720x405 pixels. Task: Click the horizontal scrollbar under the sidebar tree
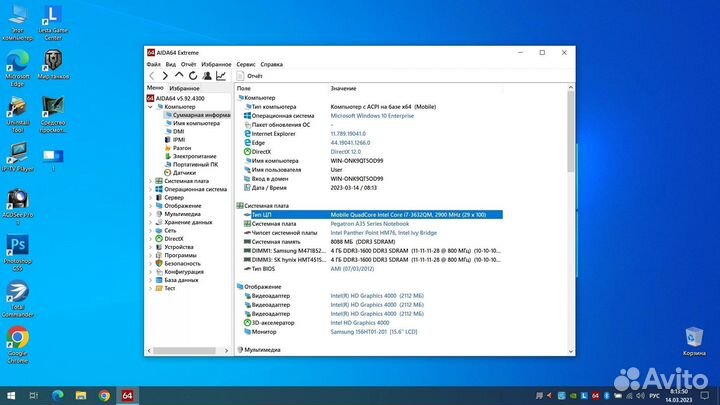[186, 350]
